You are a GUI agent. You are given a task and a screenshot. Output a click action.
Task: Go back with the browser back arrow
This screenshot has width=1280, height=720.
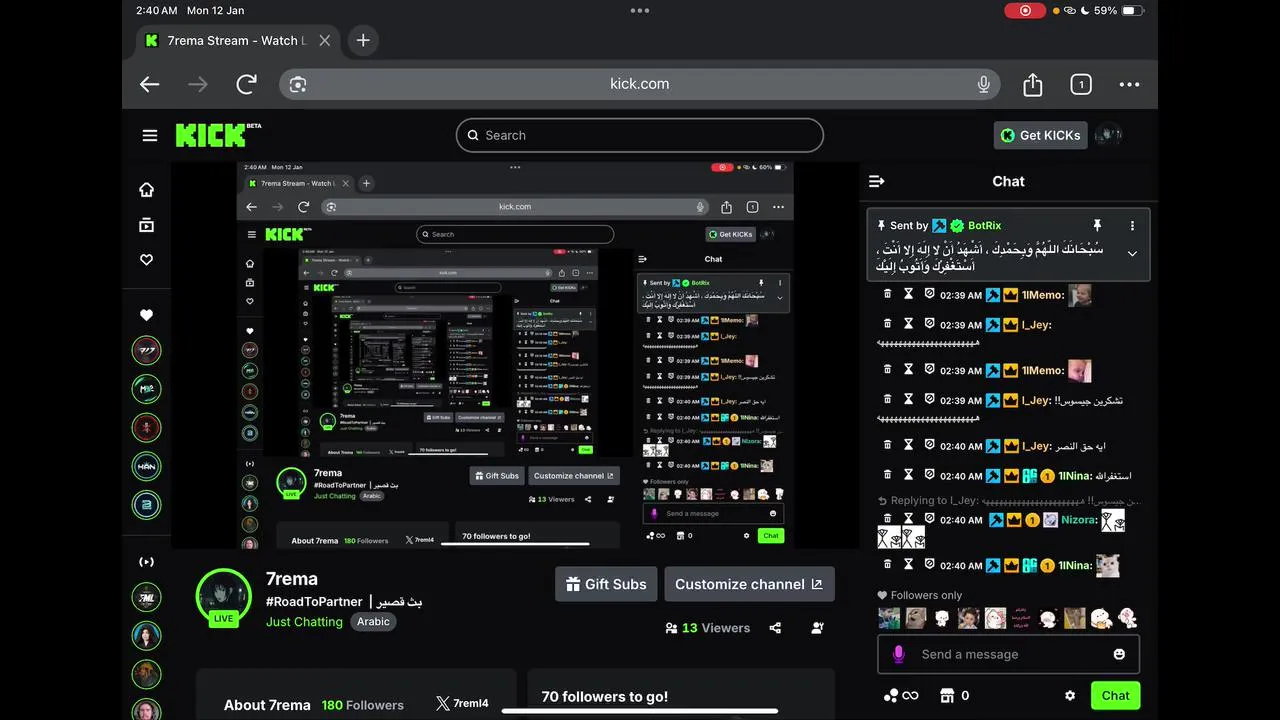pos(150,85)
